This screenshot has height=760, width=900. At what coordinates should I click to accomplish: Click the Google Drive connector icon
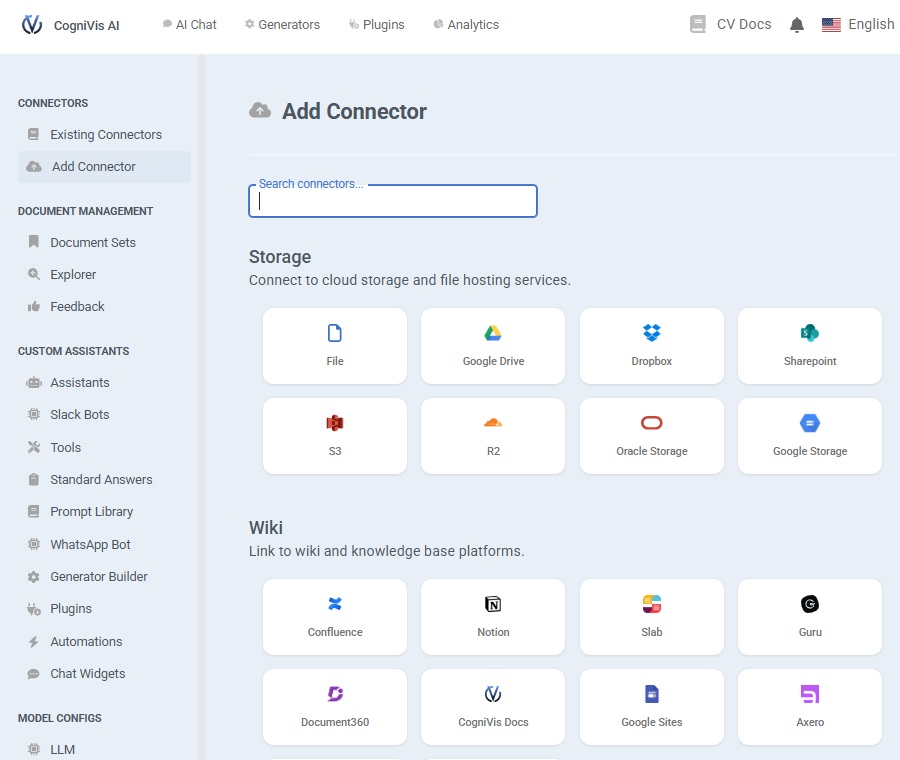coord(493,334)
